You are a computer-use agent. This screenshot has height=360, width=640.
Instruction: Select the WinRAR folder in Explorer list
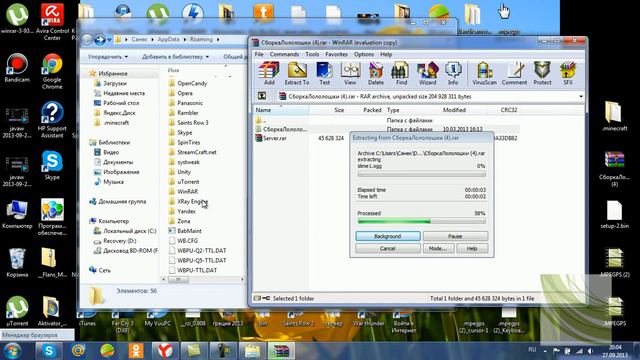187,191
